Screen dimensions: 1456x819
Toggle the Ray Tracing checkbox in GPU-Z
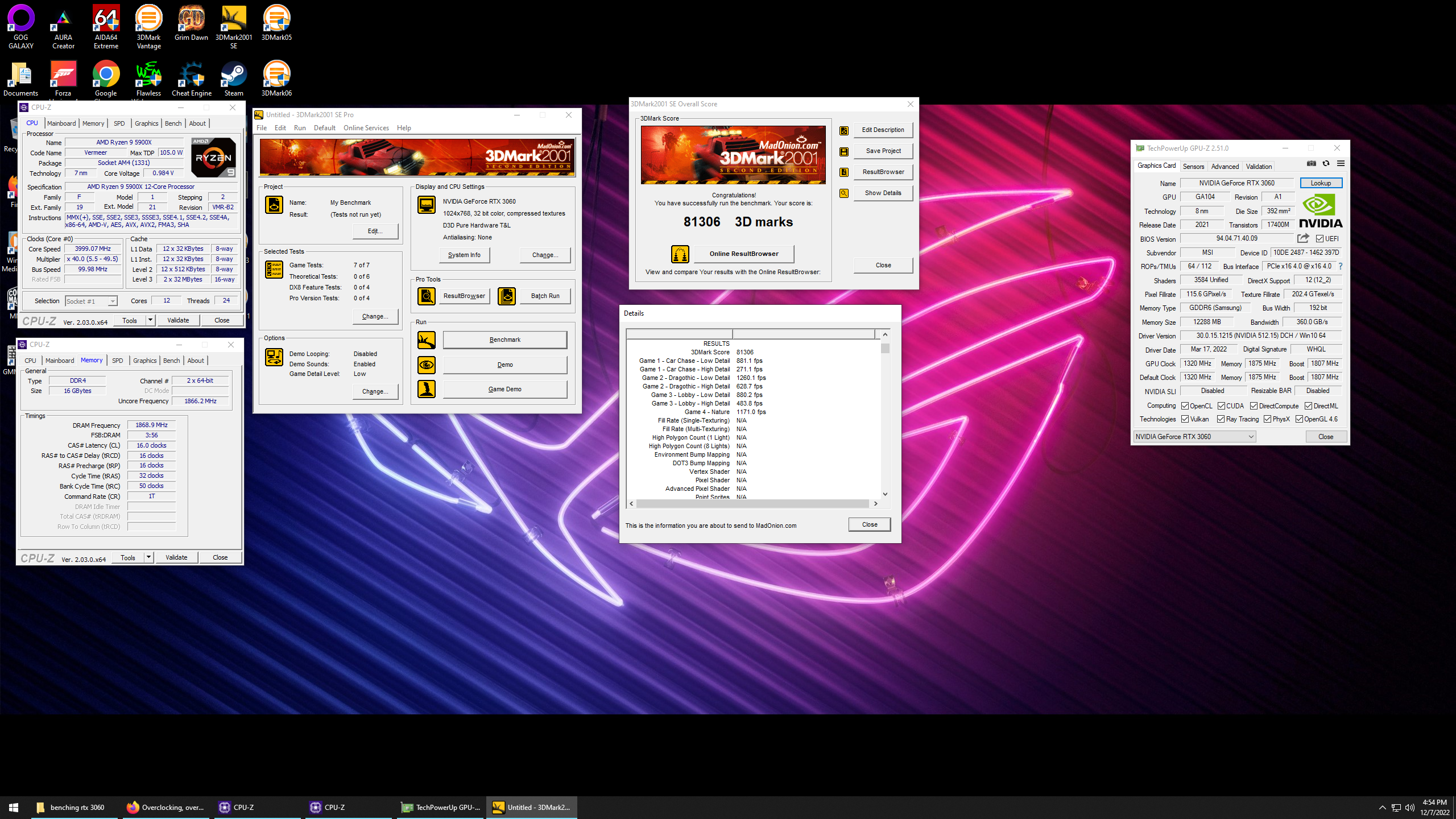(x=1221, y=419)
